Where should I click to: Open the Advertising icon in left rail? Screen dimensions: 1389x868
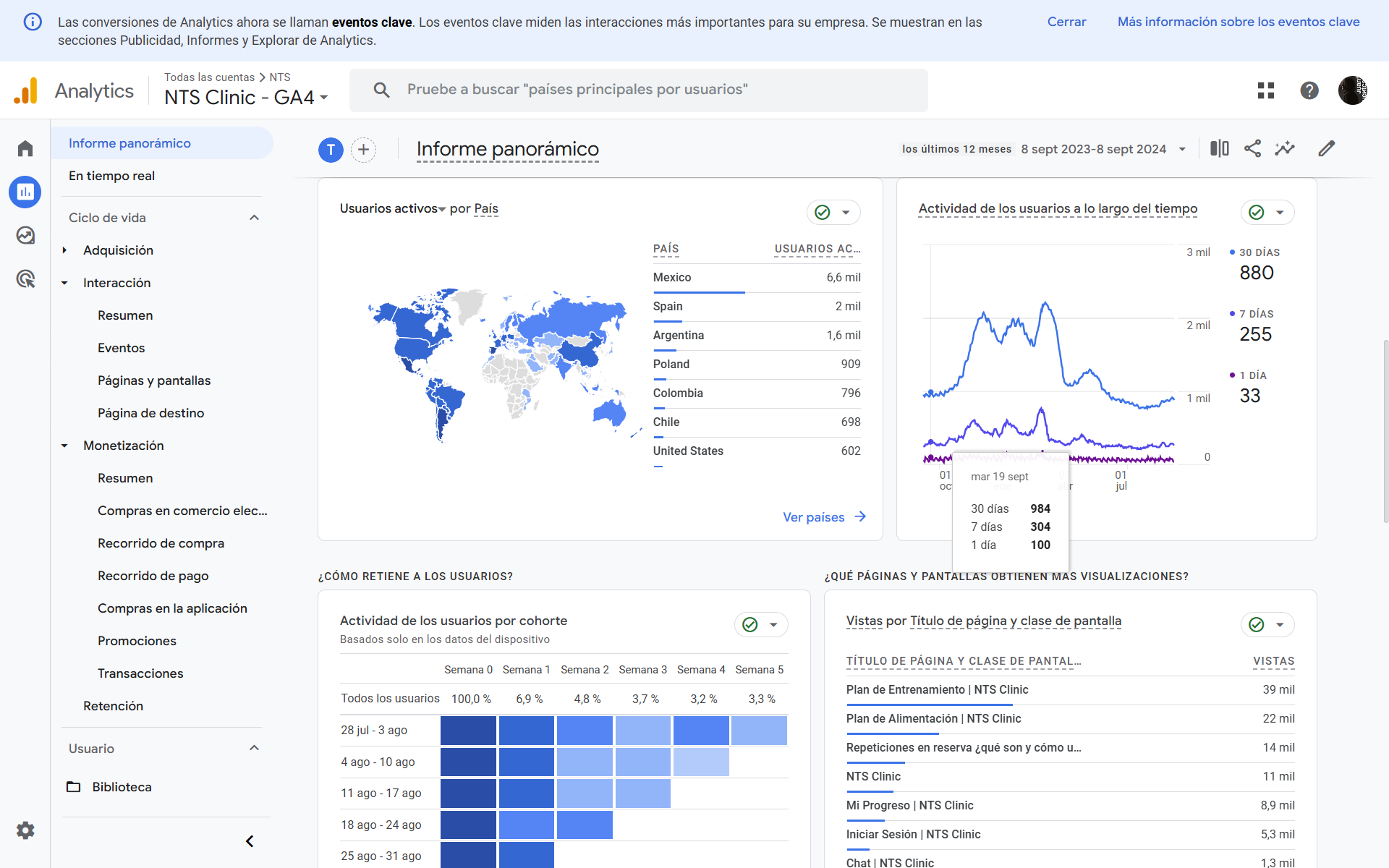[25, 278]
